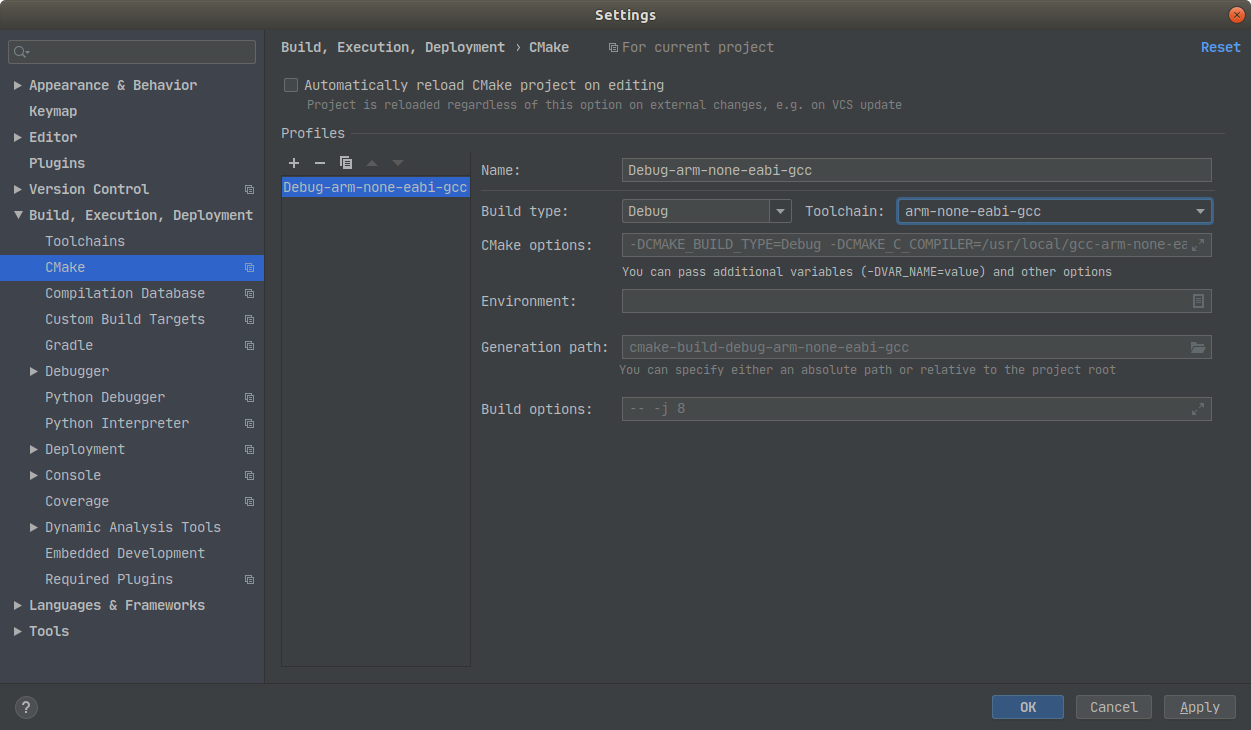Click project-level icon beside Compilation Database

coord(249,294)
